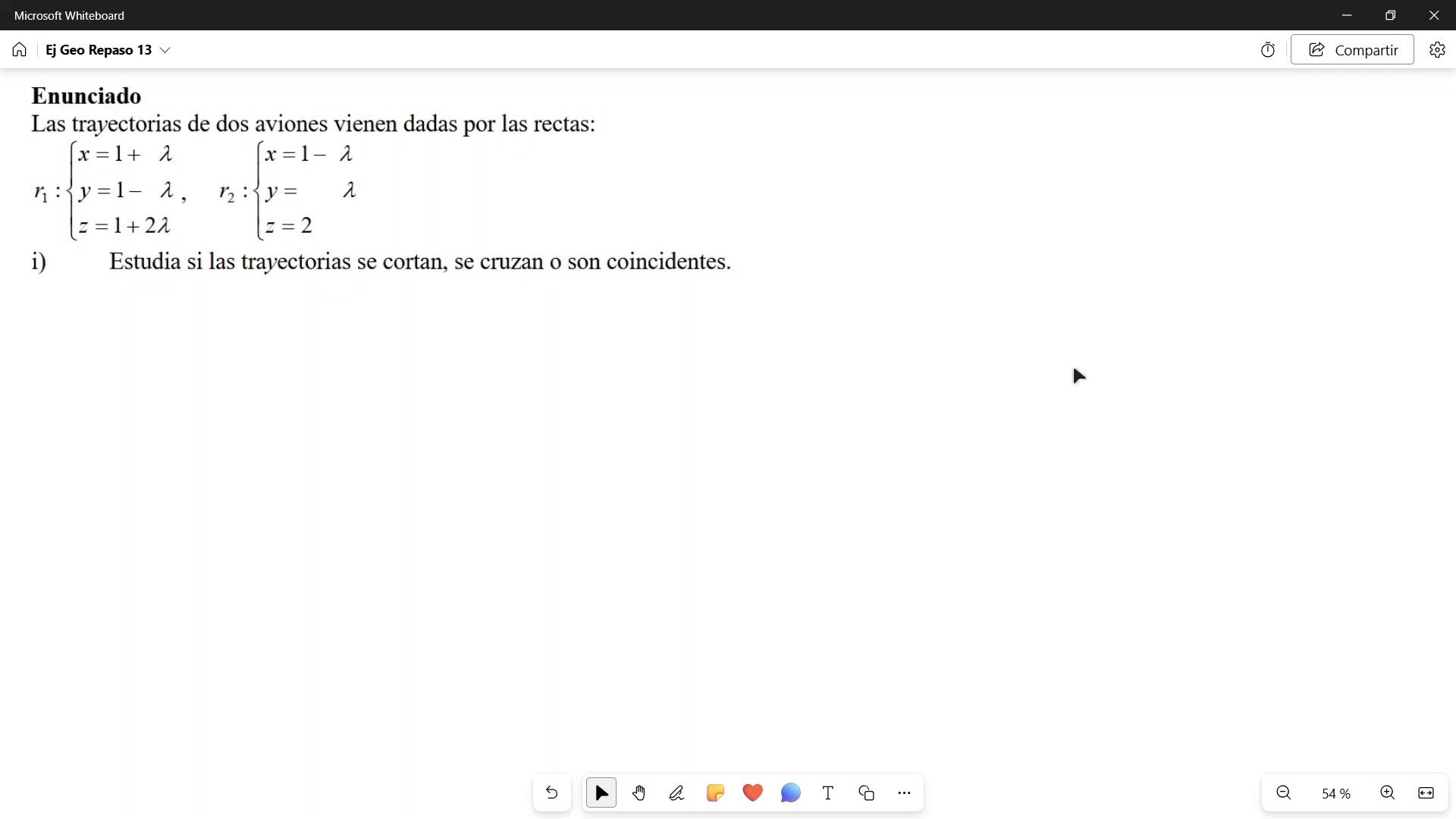Click Fit to screen icon
The width and height of the screenshot is (1456, 819).
(x=1426, y=793)
